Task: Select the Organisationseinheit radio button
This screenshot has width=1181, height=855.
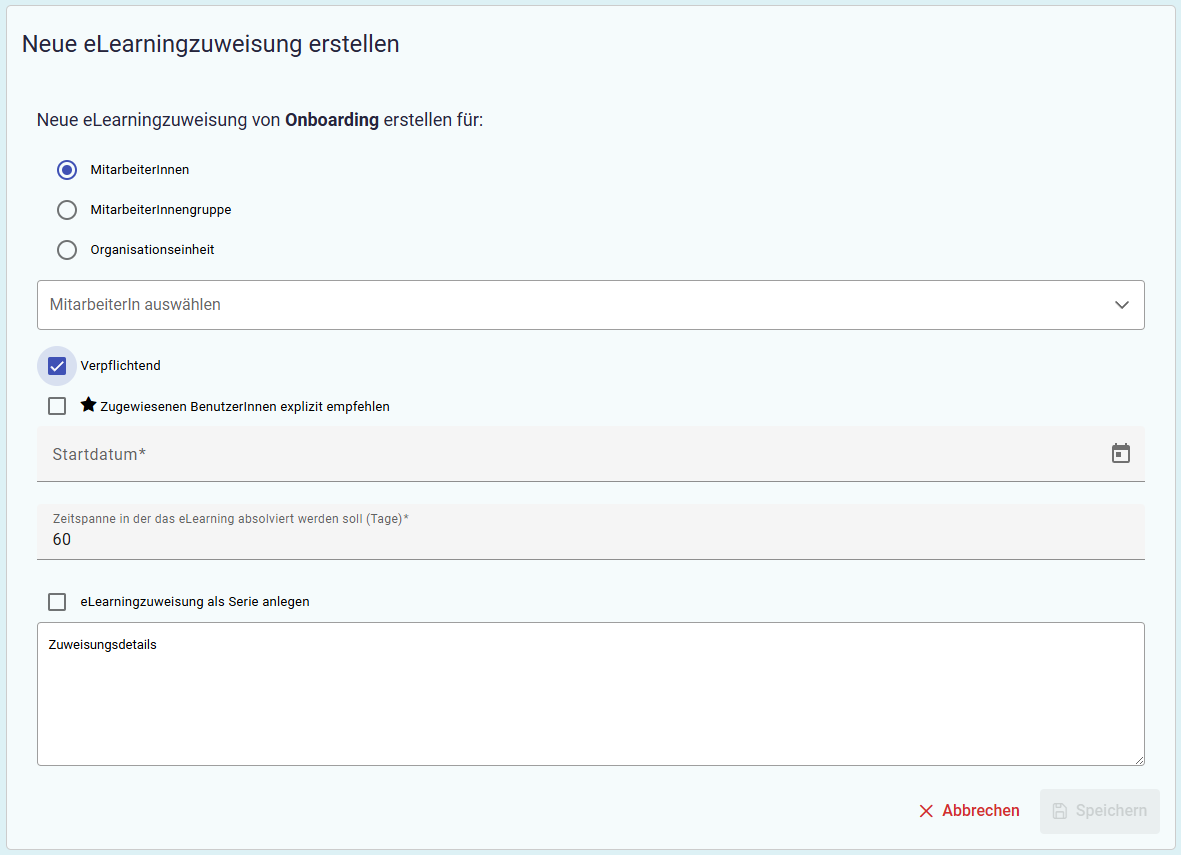Action: click(67, 250)
